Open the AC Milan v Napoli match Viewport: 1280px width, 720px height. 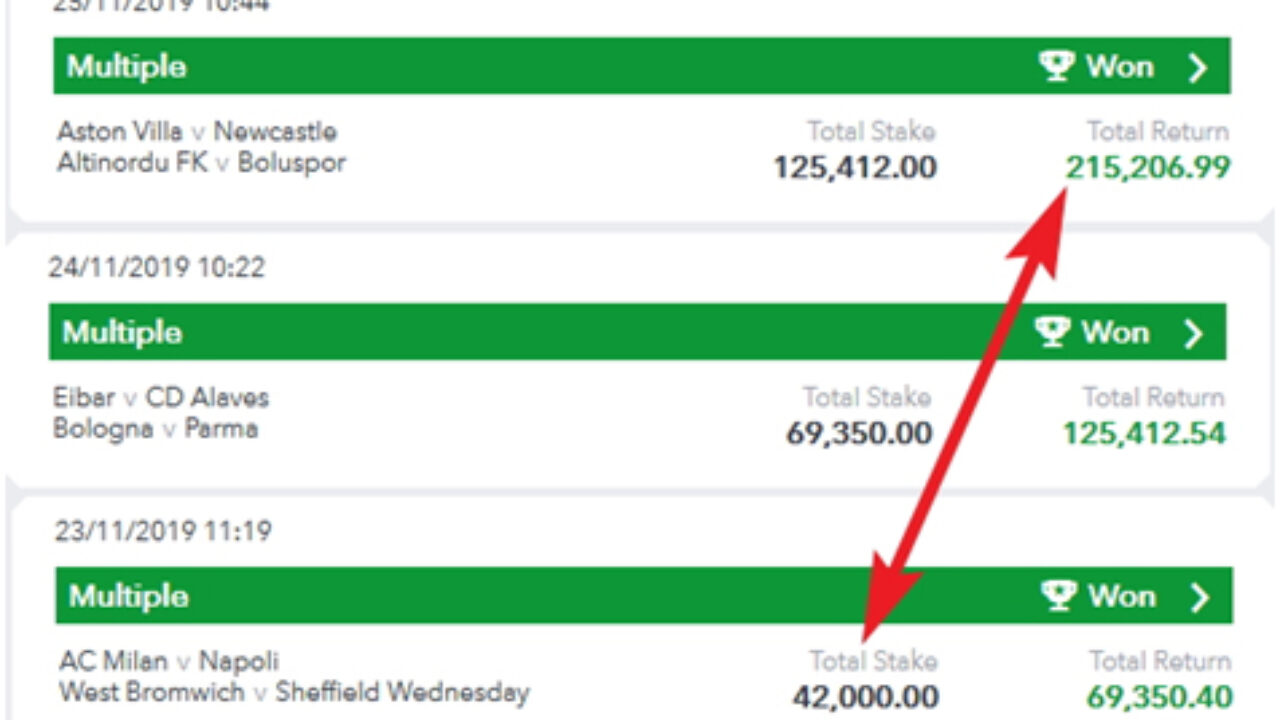[x=169, y=661]
